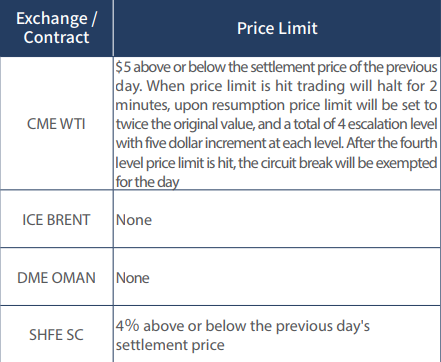Click 'settlement price' in the SHFE SC cell
Image resolution: width=441 pixels, height=362 pixels.
170,345
